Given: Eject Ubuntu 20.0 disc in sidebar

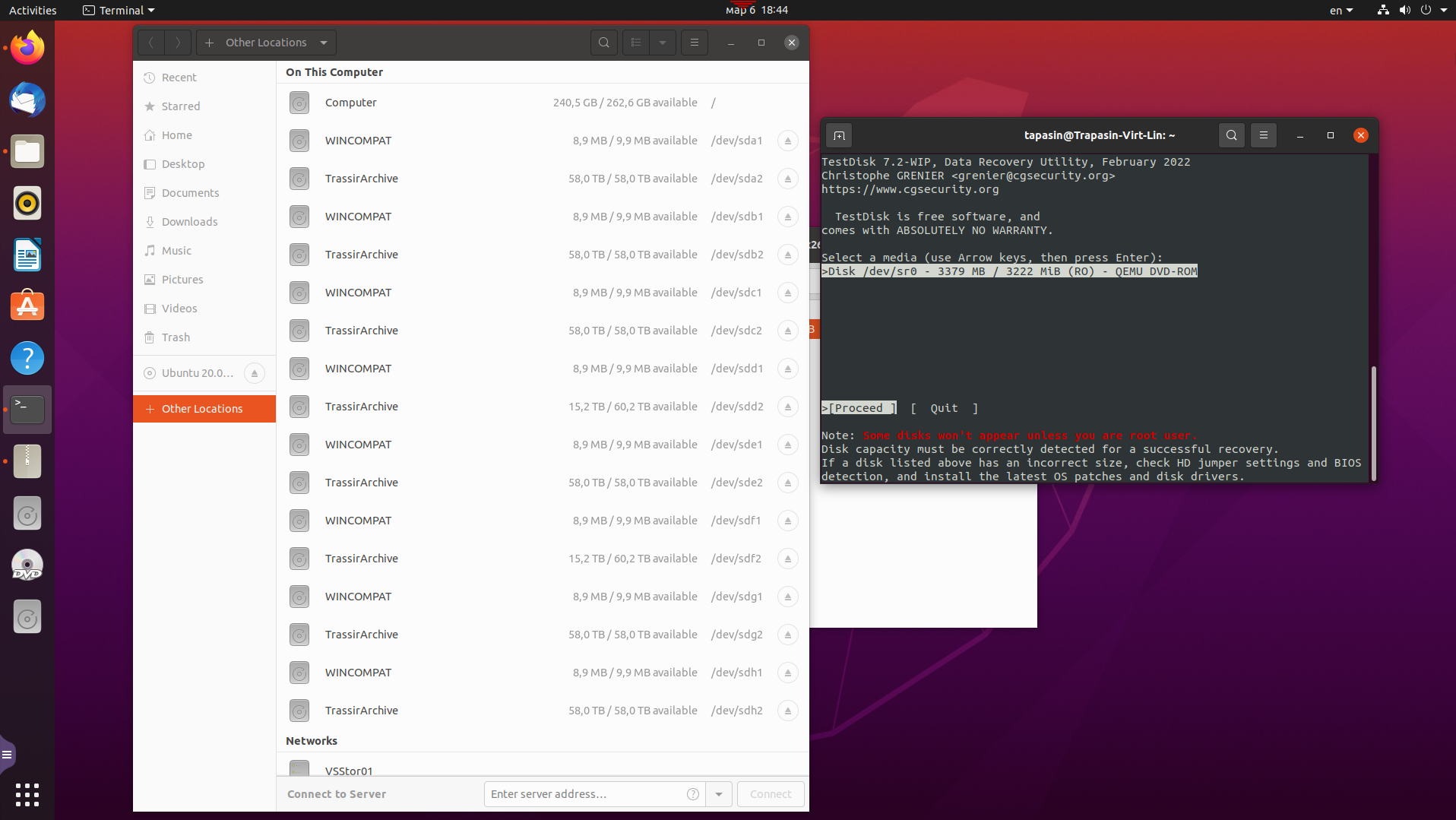Looking at the screenshot, I should [x=255, y=373].
